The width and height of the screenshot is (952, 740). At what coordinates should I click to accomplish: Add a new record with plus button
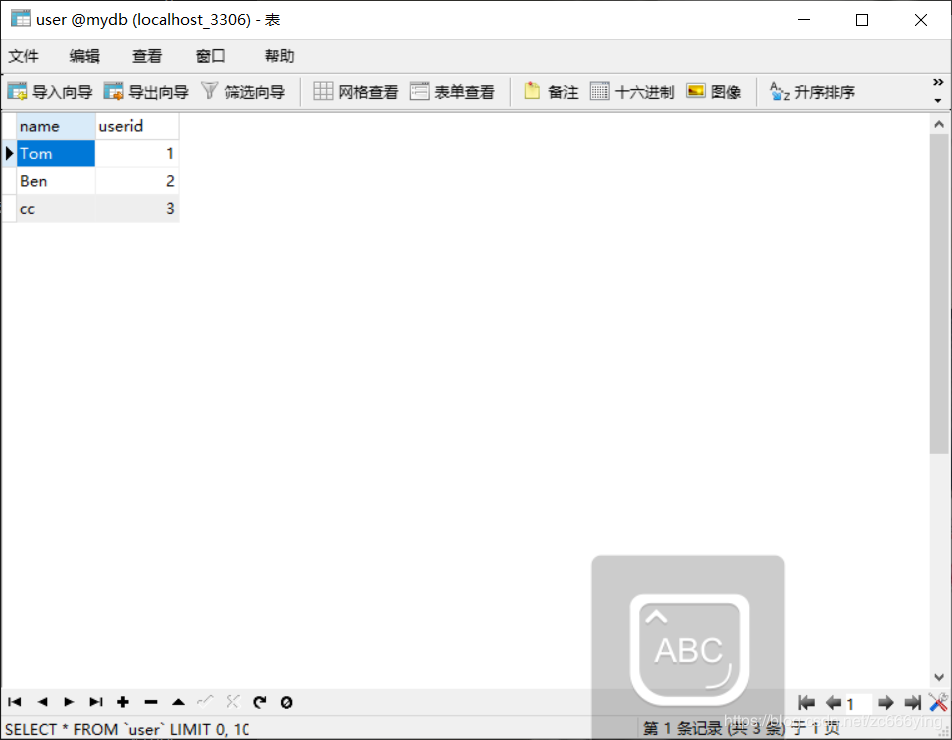click(123, 702)
